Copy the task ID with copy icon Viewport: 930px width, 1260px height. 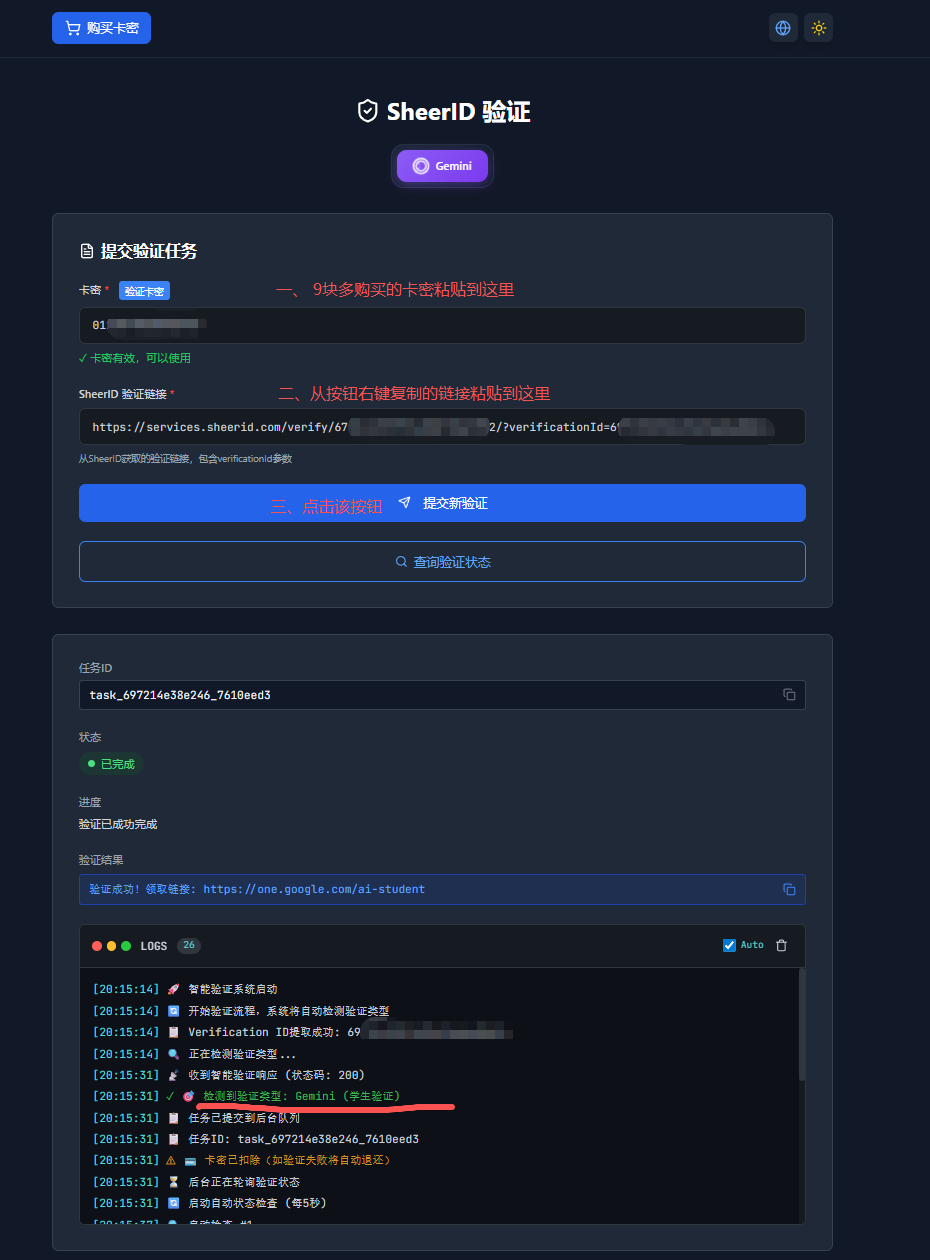[789, 695]
